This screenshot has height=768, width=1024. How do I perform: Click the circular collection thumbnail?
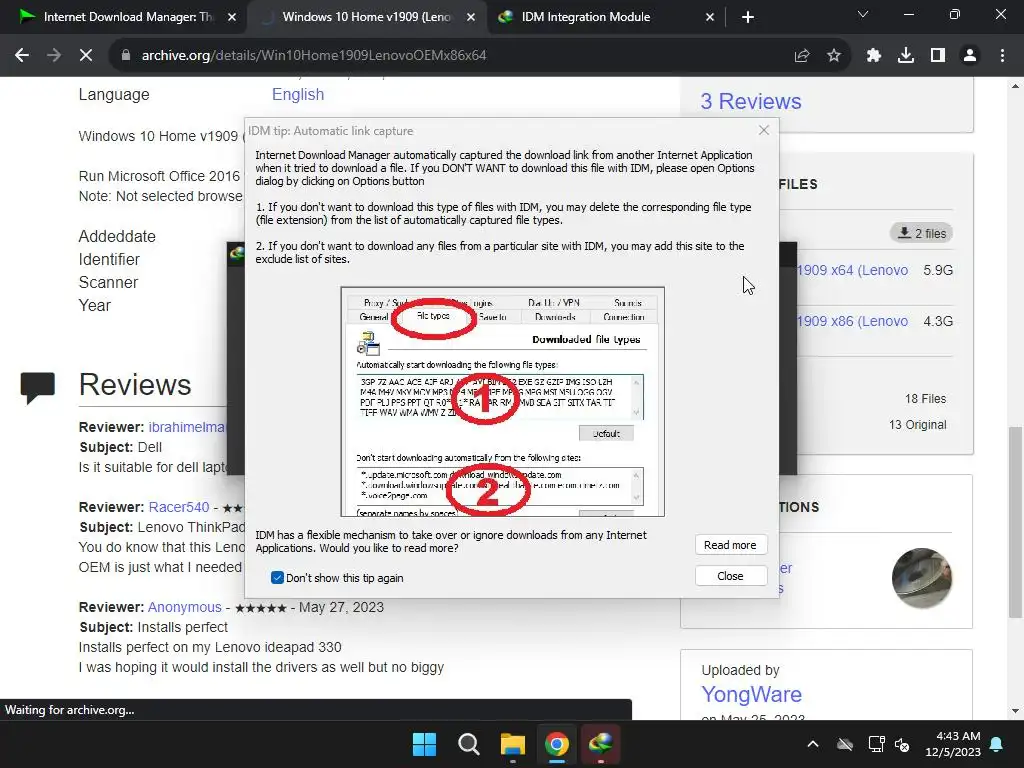(921, 578)
